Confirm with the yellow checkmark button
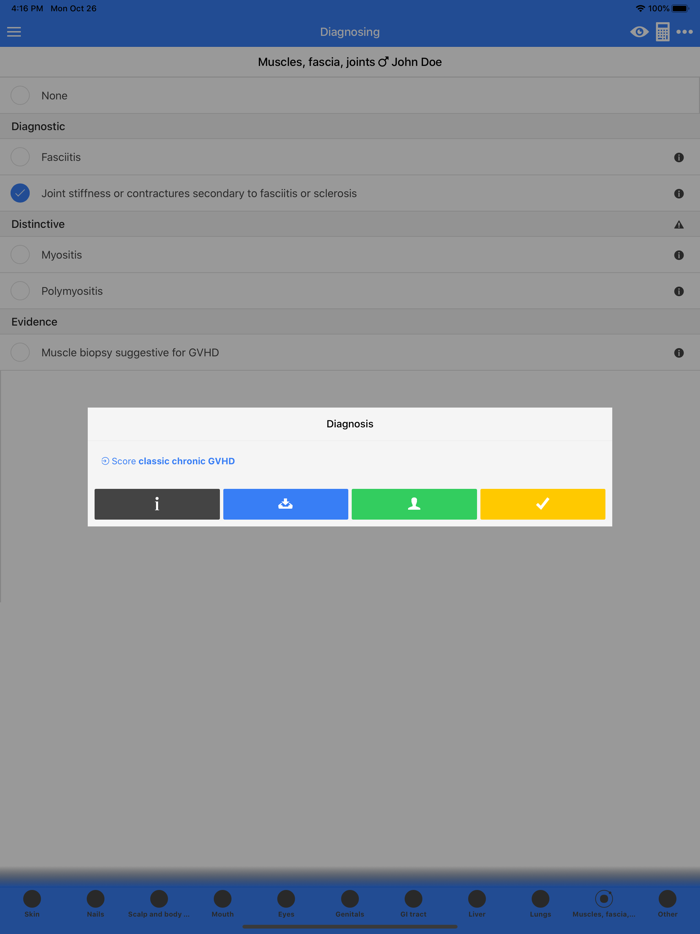Image resolution: width=700 pixels, height=934 pixels. [543, 504]
